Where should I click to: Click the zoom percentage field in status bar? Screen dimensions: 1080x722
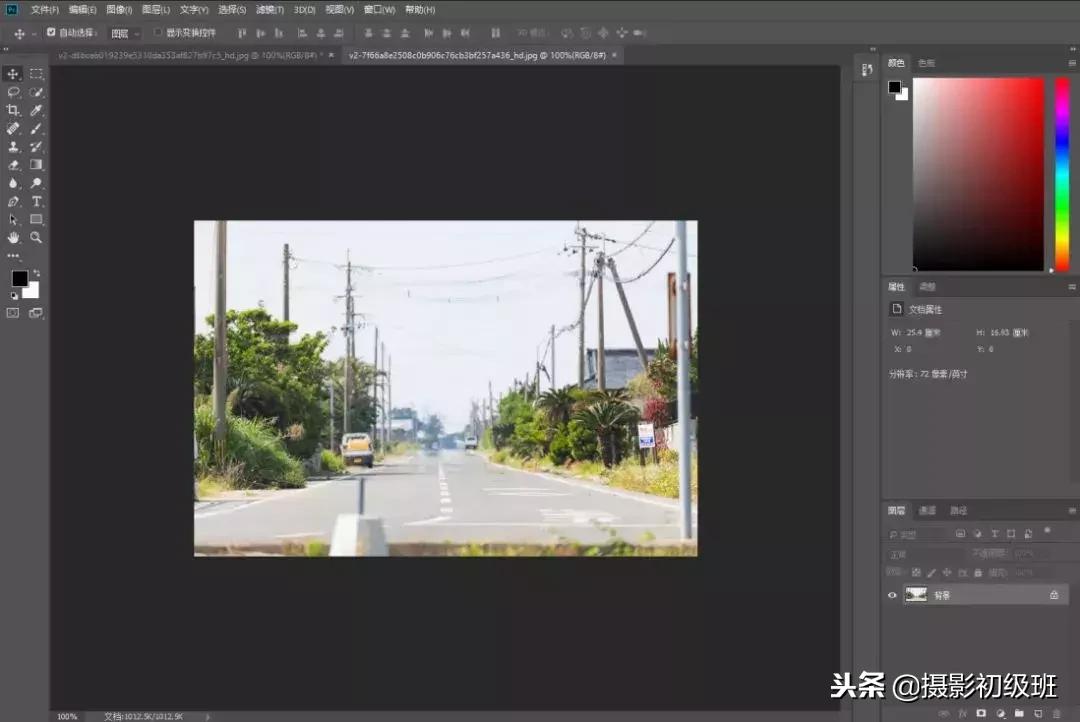(x=66, y=716)
